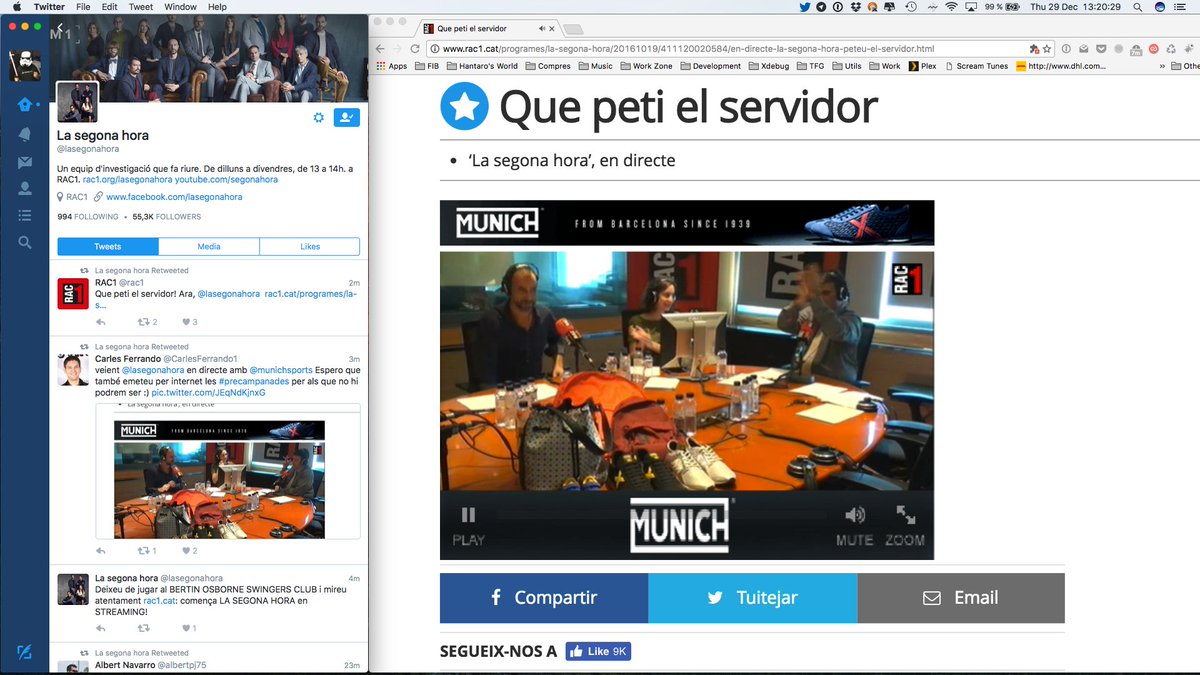1200x675 pixels.
Task: Like the BERTIN OSBORNE SWINGERS CLUB tweet
Action: click(186, 628)
